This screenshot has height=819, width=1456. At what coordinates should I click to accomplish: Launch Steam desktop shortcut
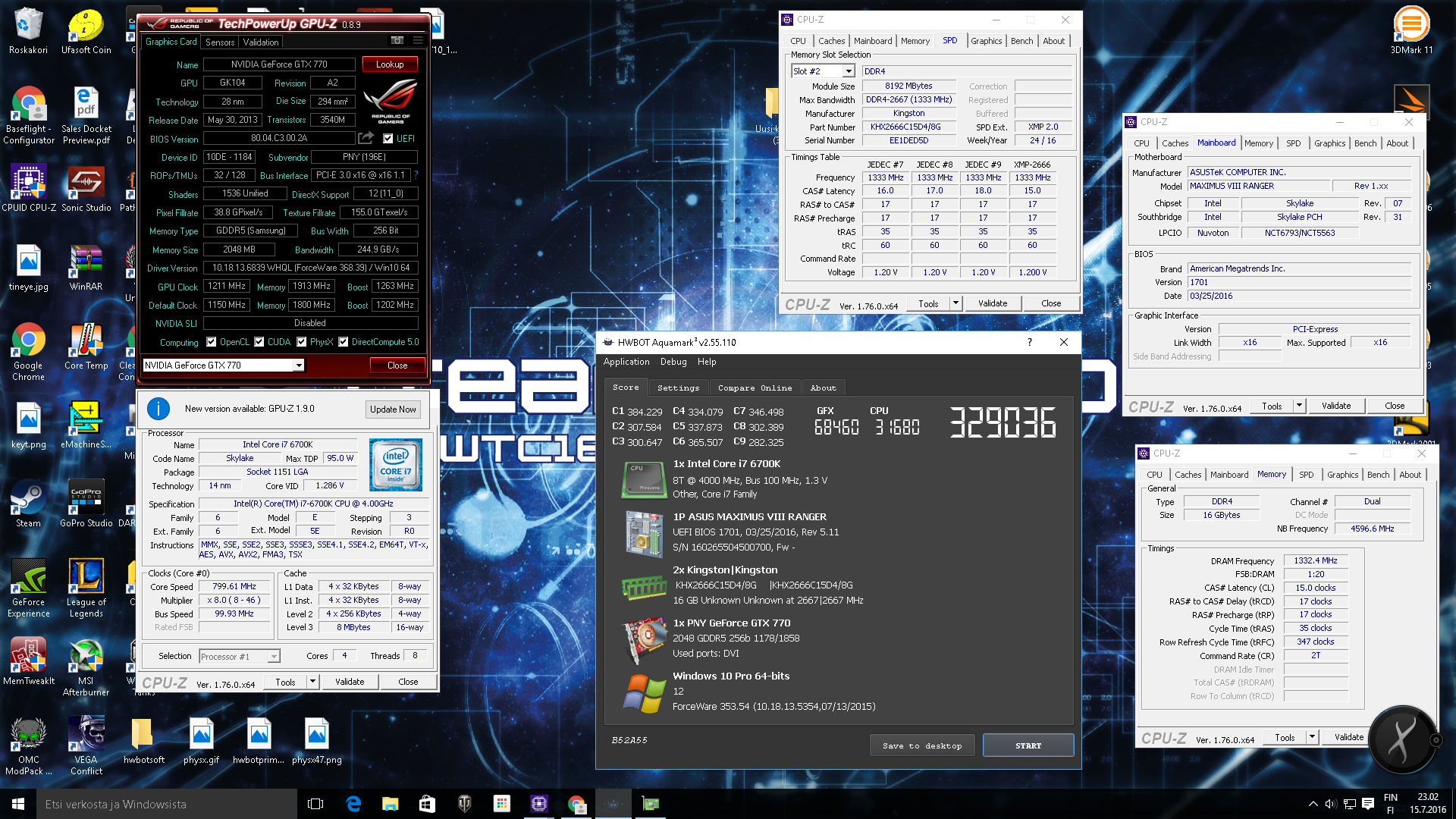click(x=29, y=504)
